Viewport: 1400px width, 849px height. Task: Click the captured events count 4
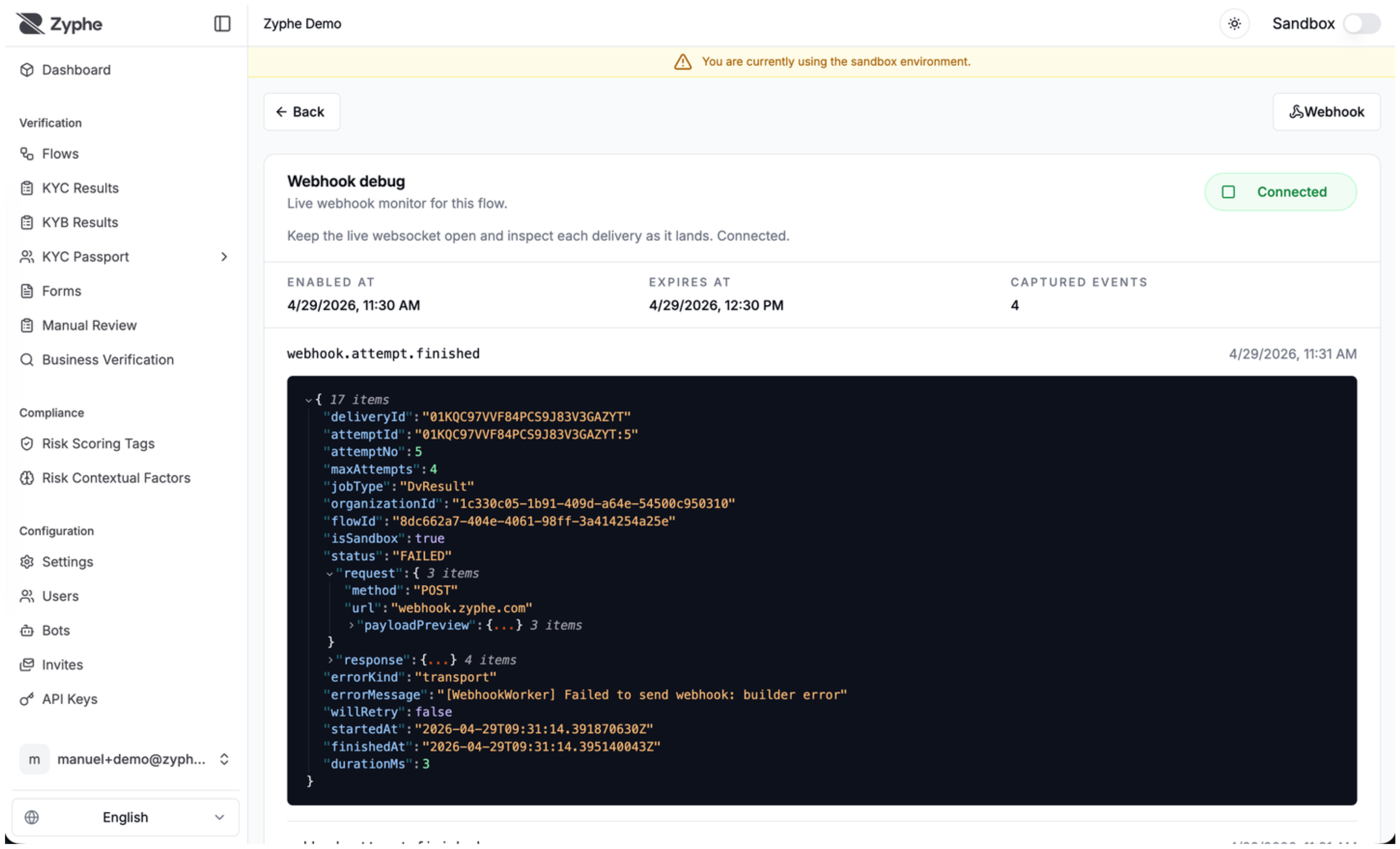pyautogui.click(x=1015, y=306)
